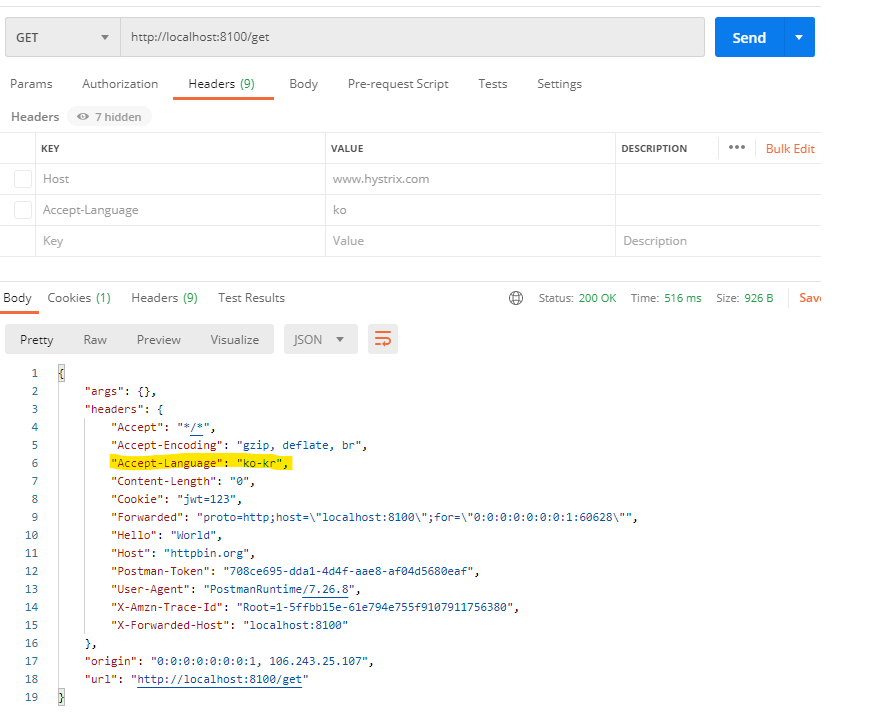Select the request Headers (9) tab
Image resolution: width=886 pixels, height=718 pixels.
[222, 84]
